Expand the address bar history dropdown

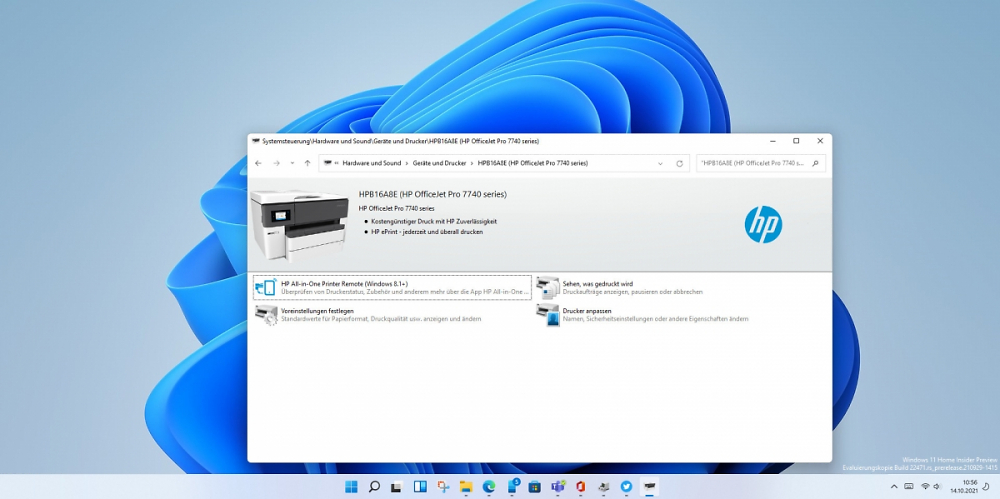click(660, 163)
